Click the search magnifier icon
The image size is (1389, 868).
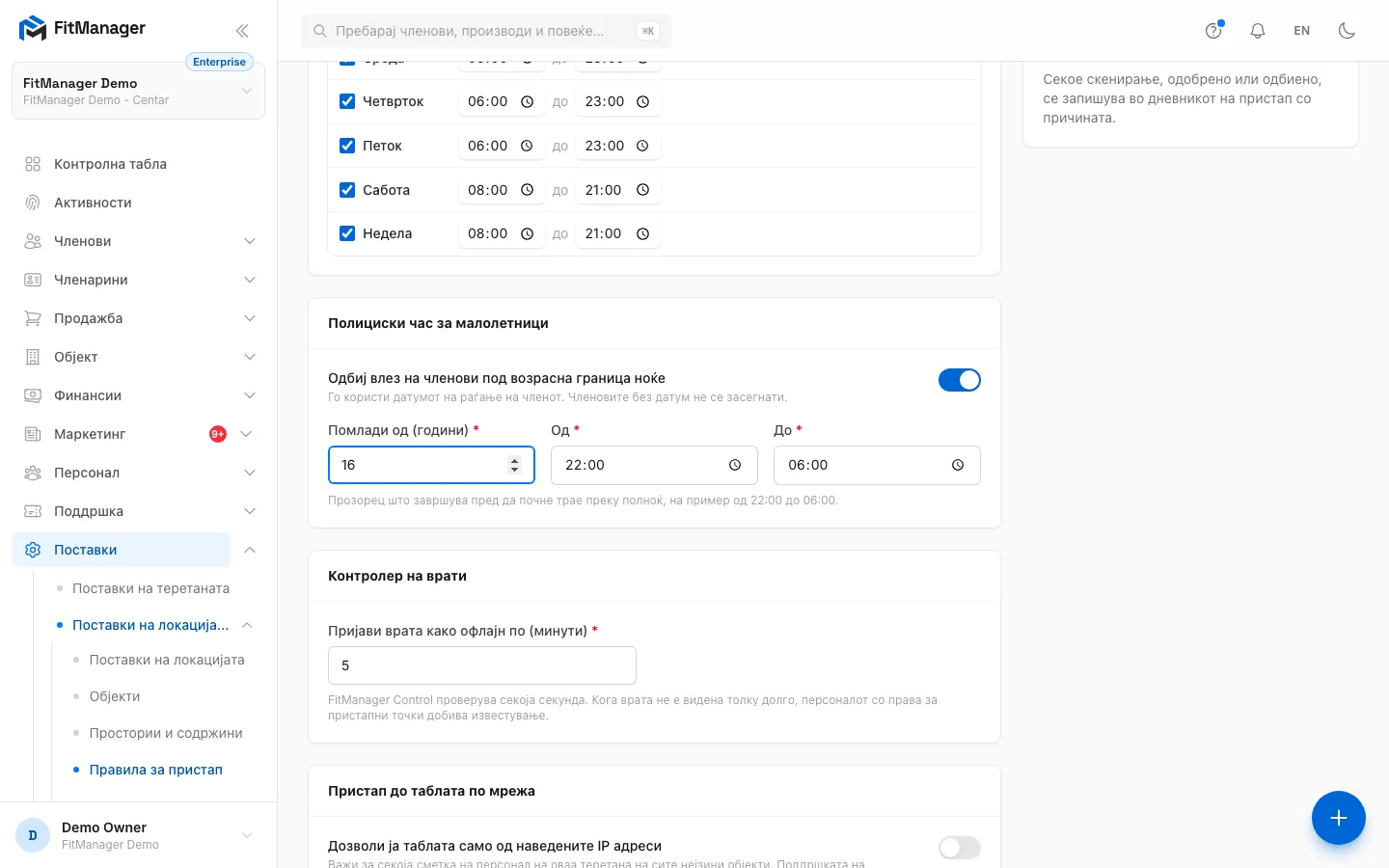pyautogui.click(x=320, y=31)
